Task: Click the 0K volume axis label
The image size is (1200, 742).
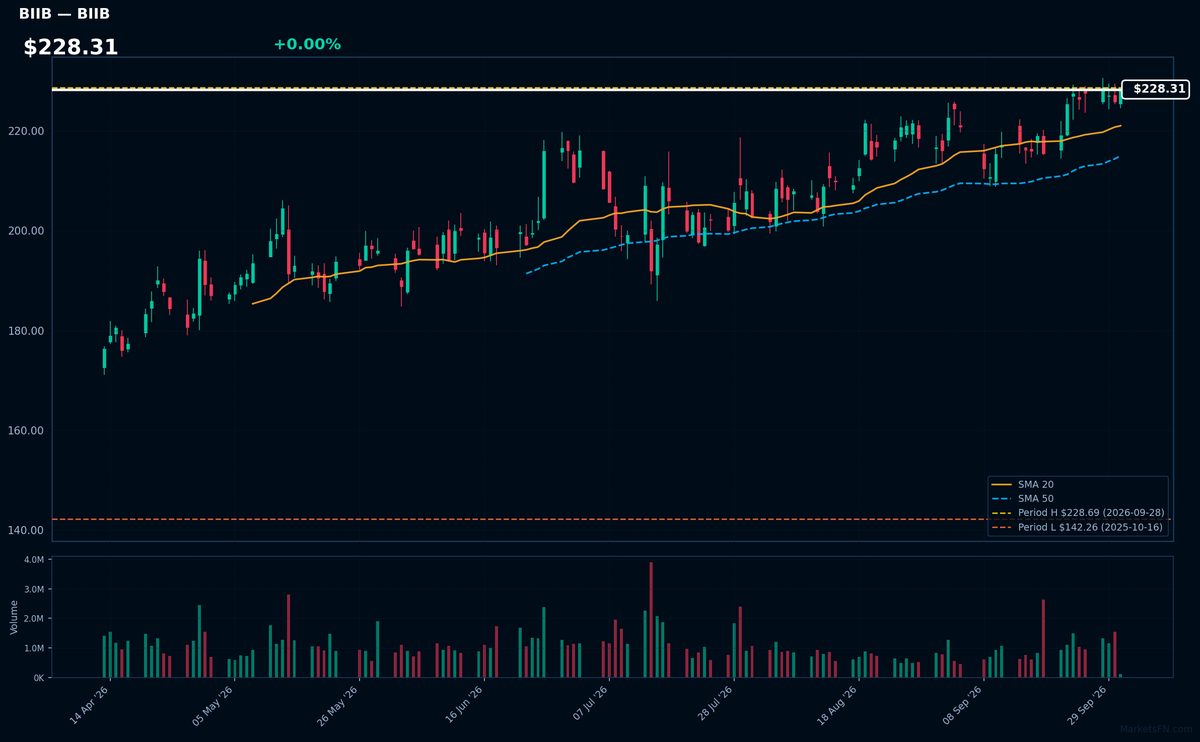Action: [x=39, y=677]
